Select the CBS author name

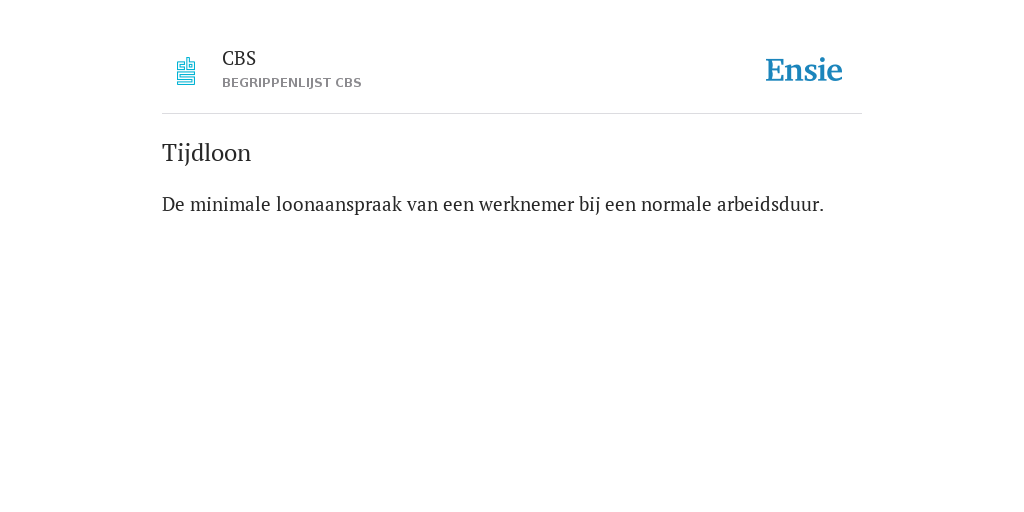pyautogui.click(x=239, y=59)
